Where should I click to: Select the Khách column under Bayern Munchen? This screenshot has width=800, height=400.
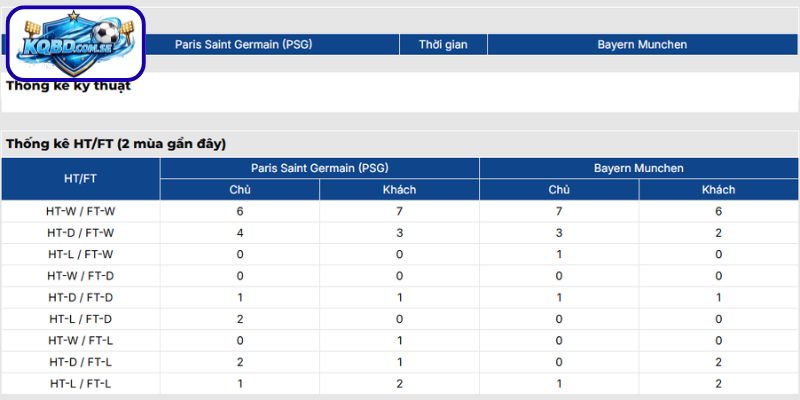718,190
